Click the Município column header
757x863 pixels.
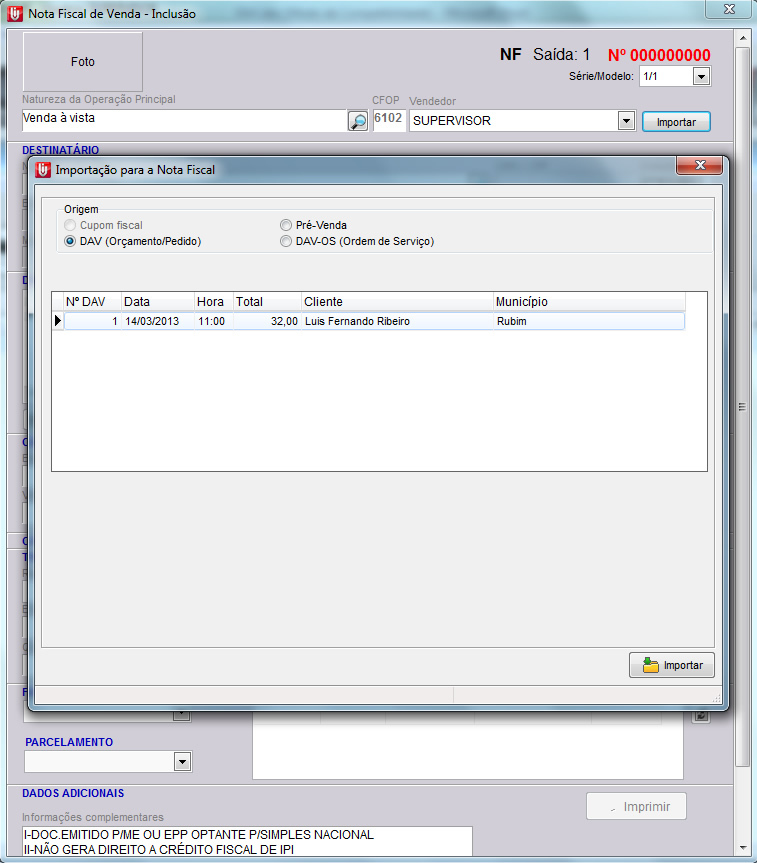click(588, 302)
